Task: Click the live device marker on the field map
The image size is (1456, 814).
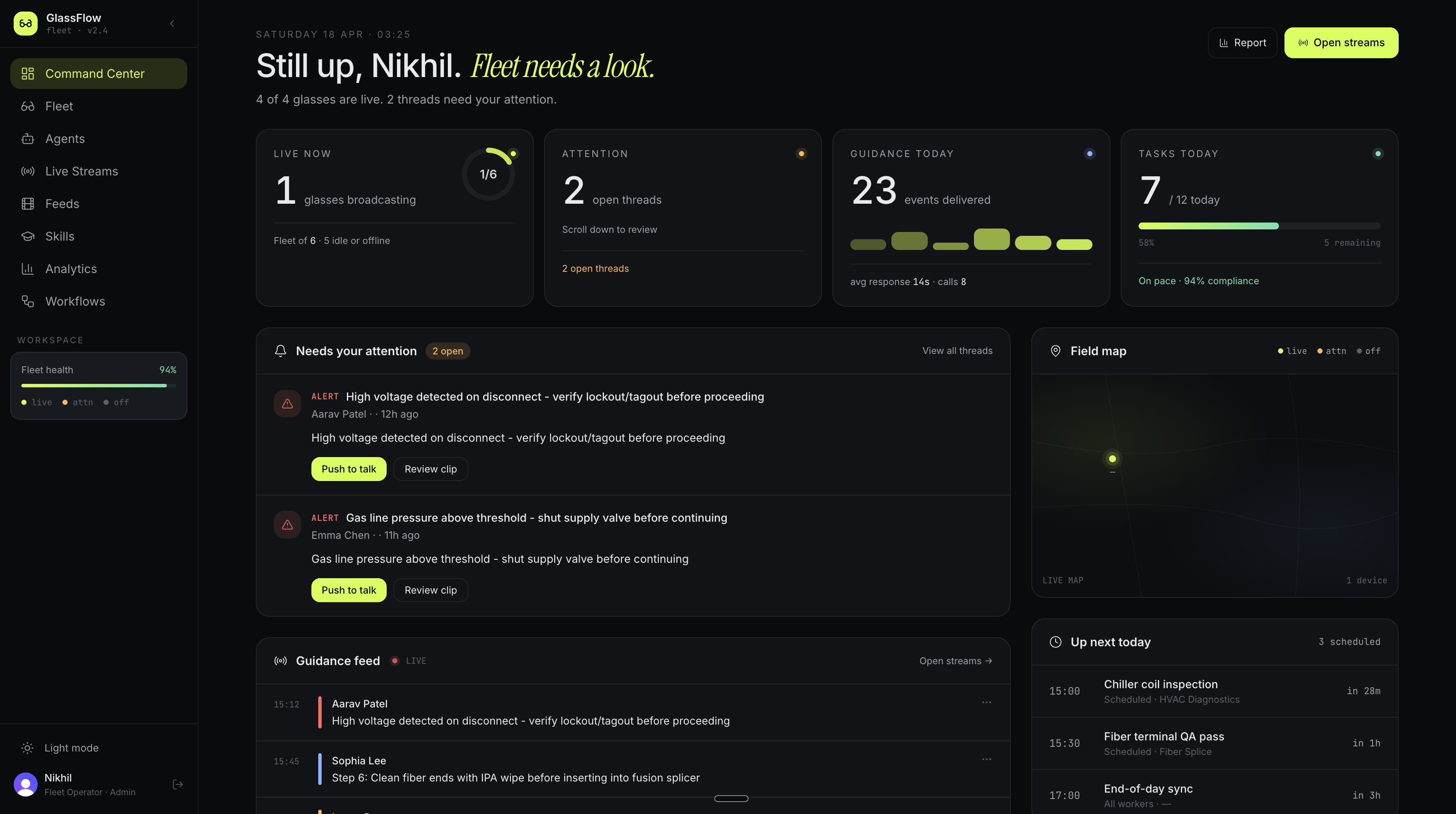Action: pyautogui.click(x=1113, y=459)
